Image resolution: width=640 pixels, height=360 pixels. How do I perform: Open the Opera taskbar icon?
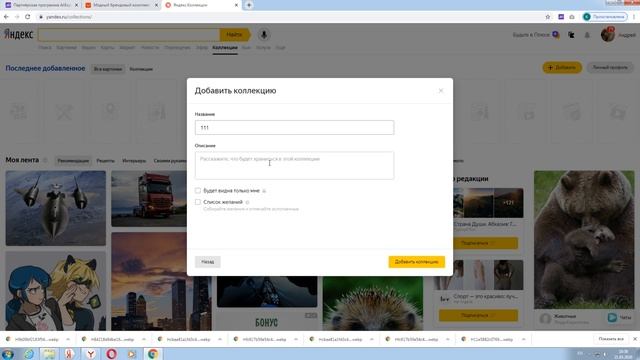[x=111, y=354]
